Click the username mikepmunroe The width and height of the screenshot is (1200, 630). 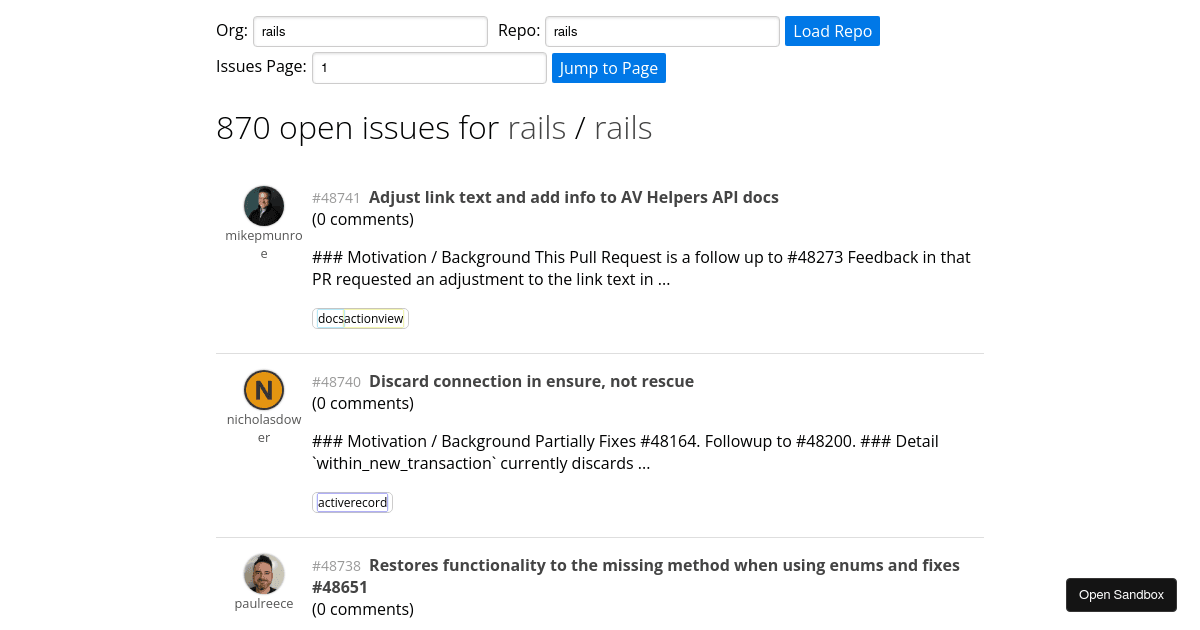[264, 244]
